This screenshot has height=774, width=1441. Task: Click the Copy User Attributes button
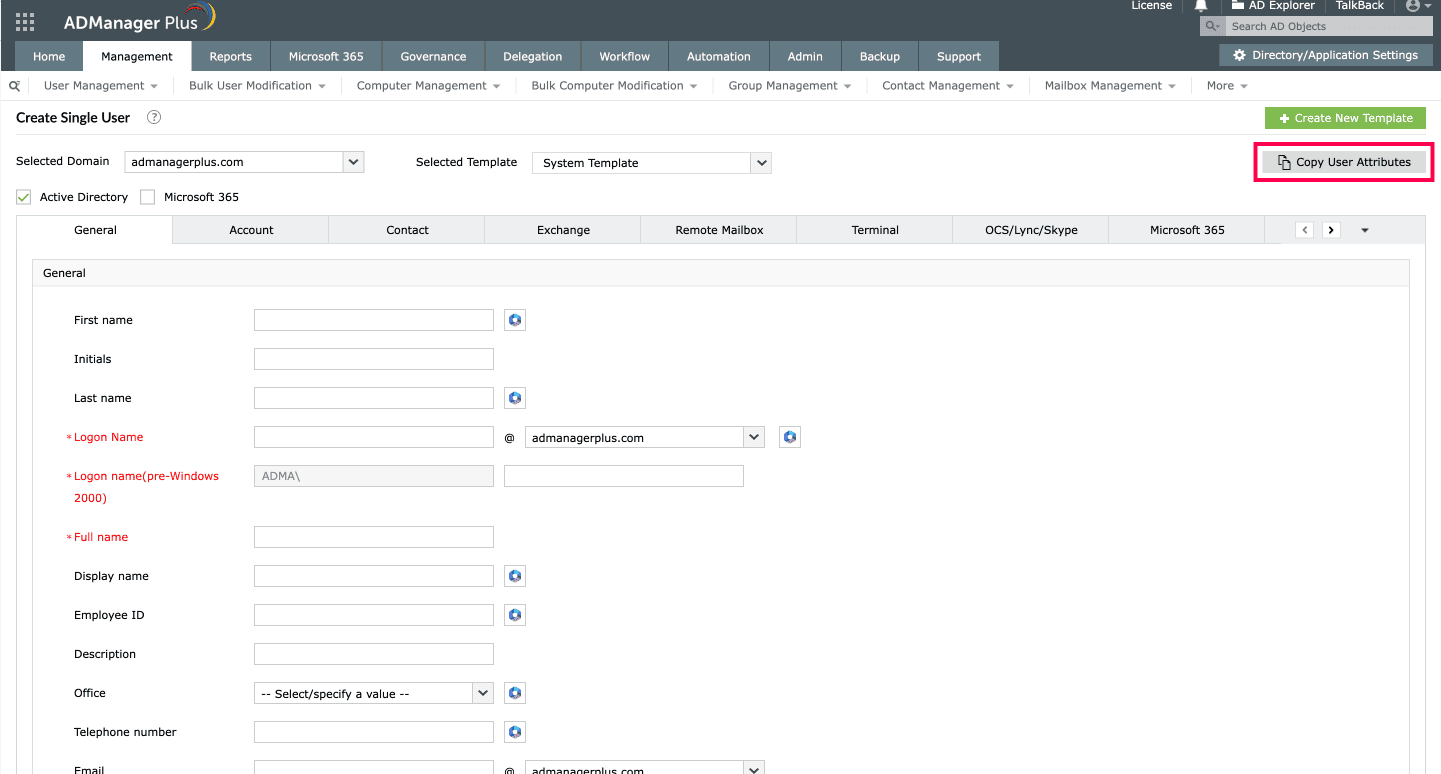[x=1344, y=162]
